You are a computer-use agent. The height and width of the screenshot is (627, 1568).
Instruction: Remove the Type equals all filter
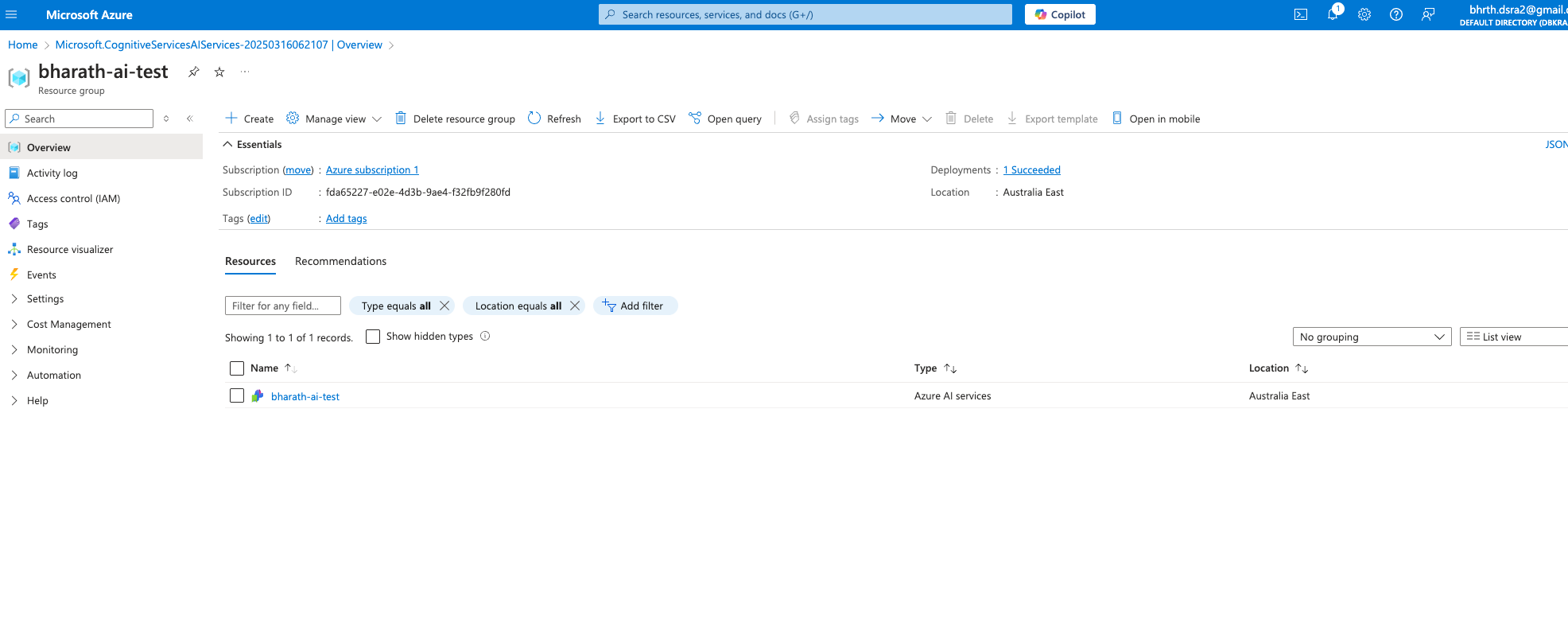(x=444, y=306)
